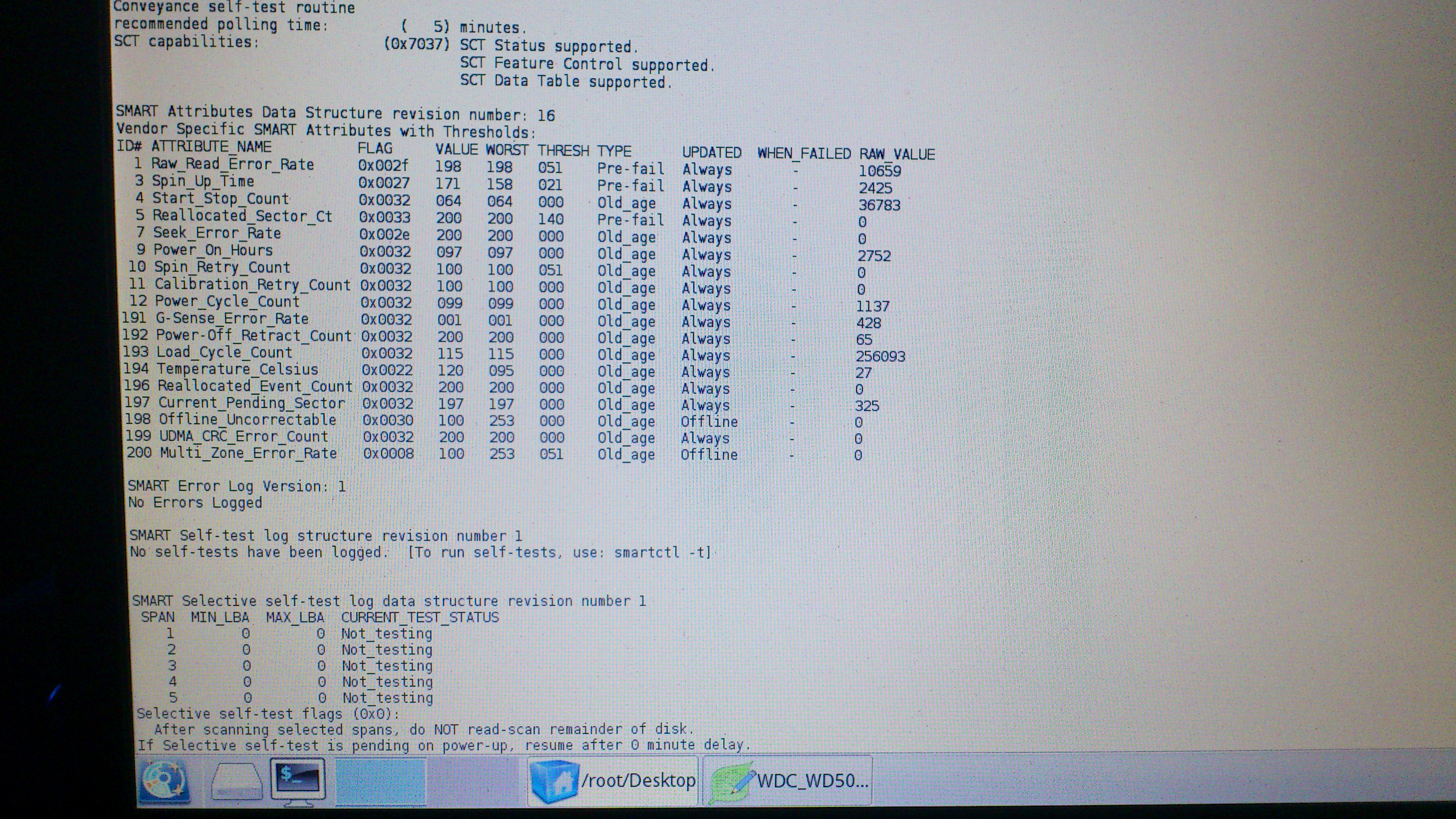Click the raw value 65

pos(864,339)
